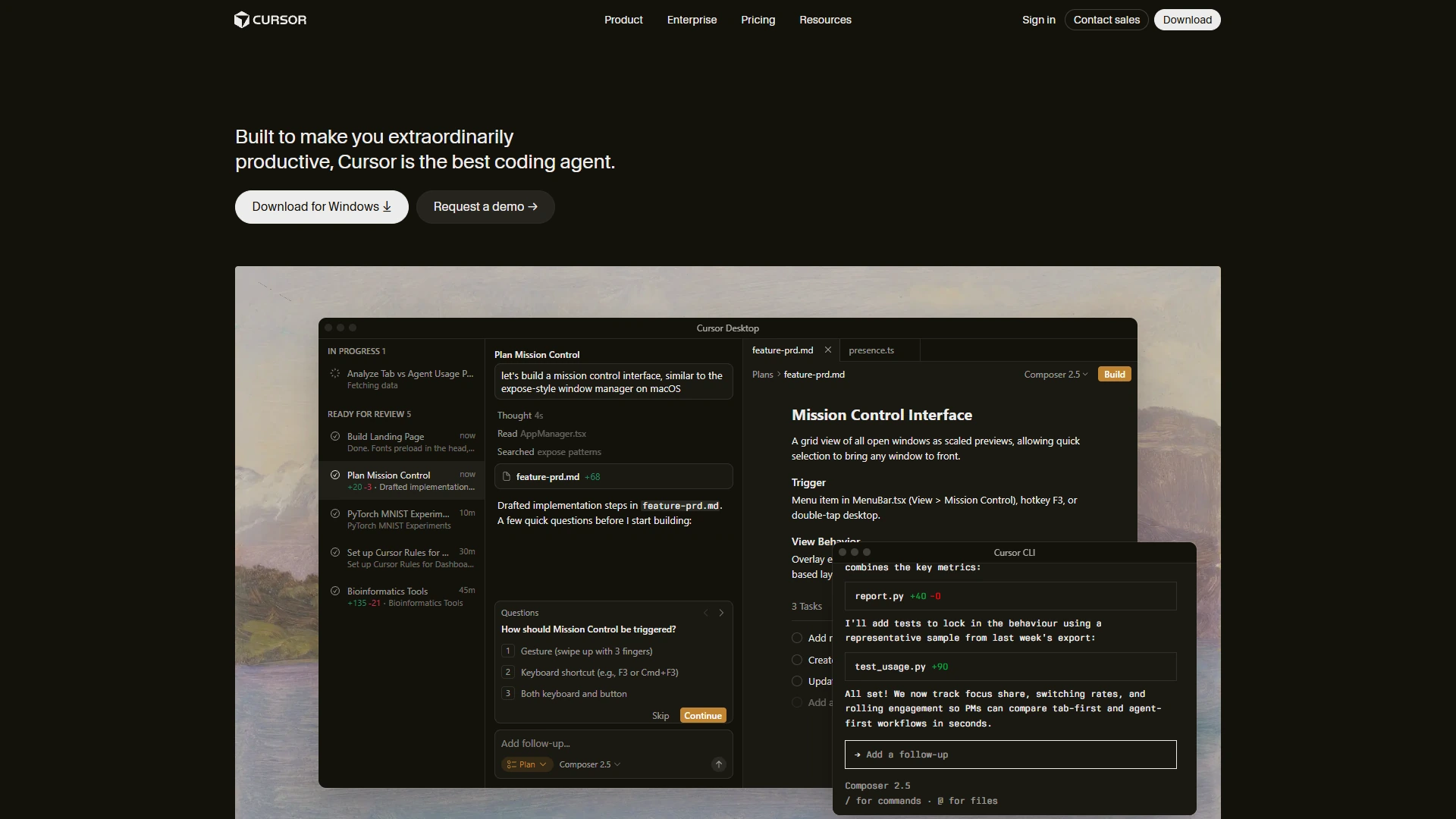Click the feature-prd.md file icon in chat
Viewport: 1456px width, 819px height.
(x=507, y=477)
